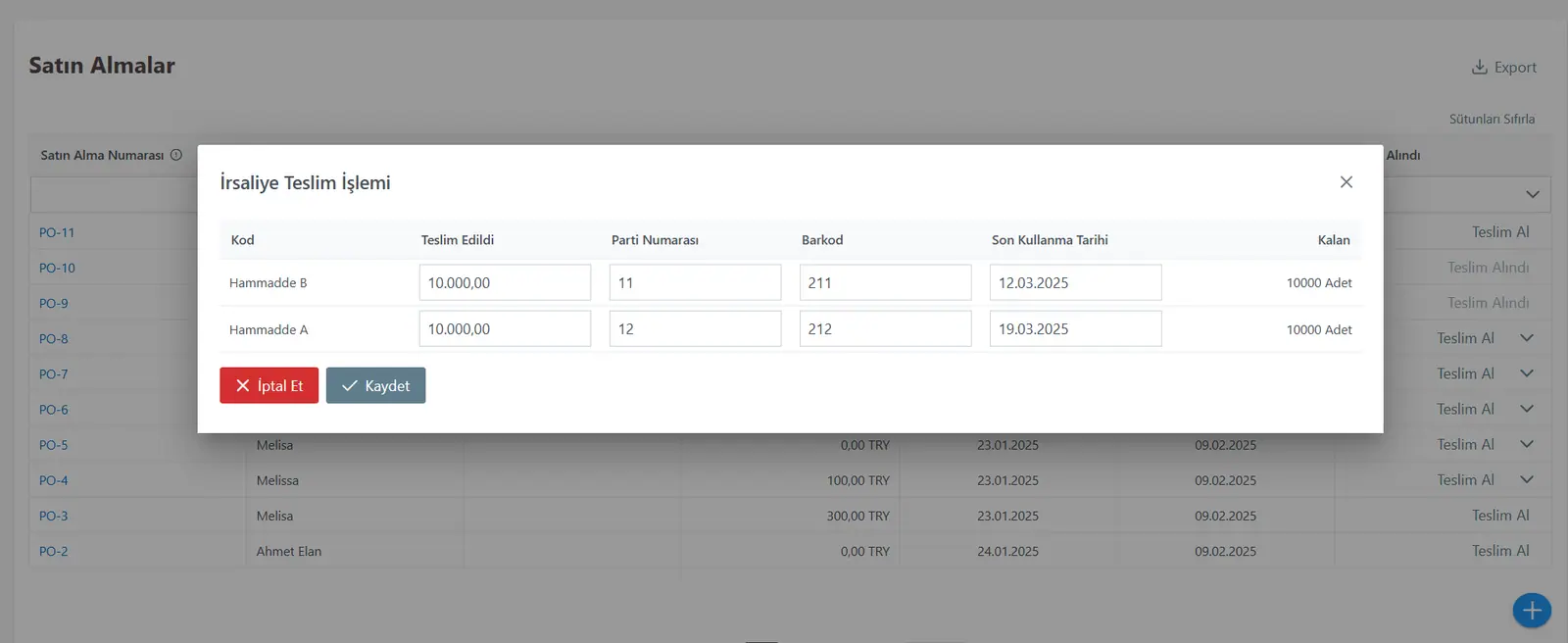The width and height of the screenshot is (1568, 643).
Task: Save delivery with the Kaydet button
Action: (x=375, y=385)
